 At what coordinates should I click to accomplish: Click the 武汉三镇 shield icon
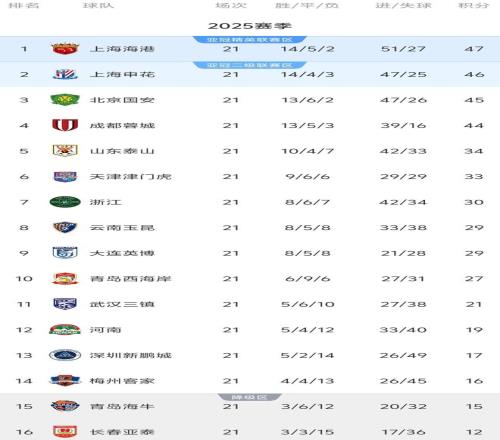(x=65, y=304)
